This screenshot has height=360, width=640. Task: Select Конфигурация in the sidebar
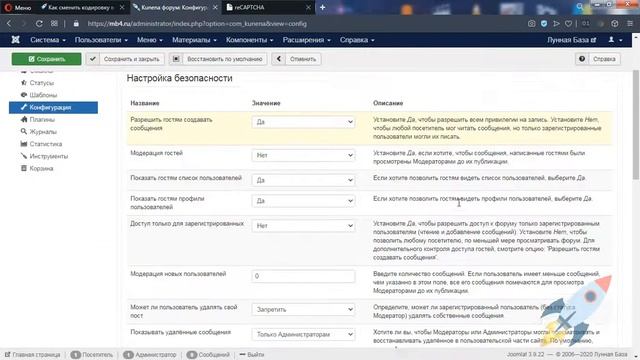point(53,107)
